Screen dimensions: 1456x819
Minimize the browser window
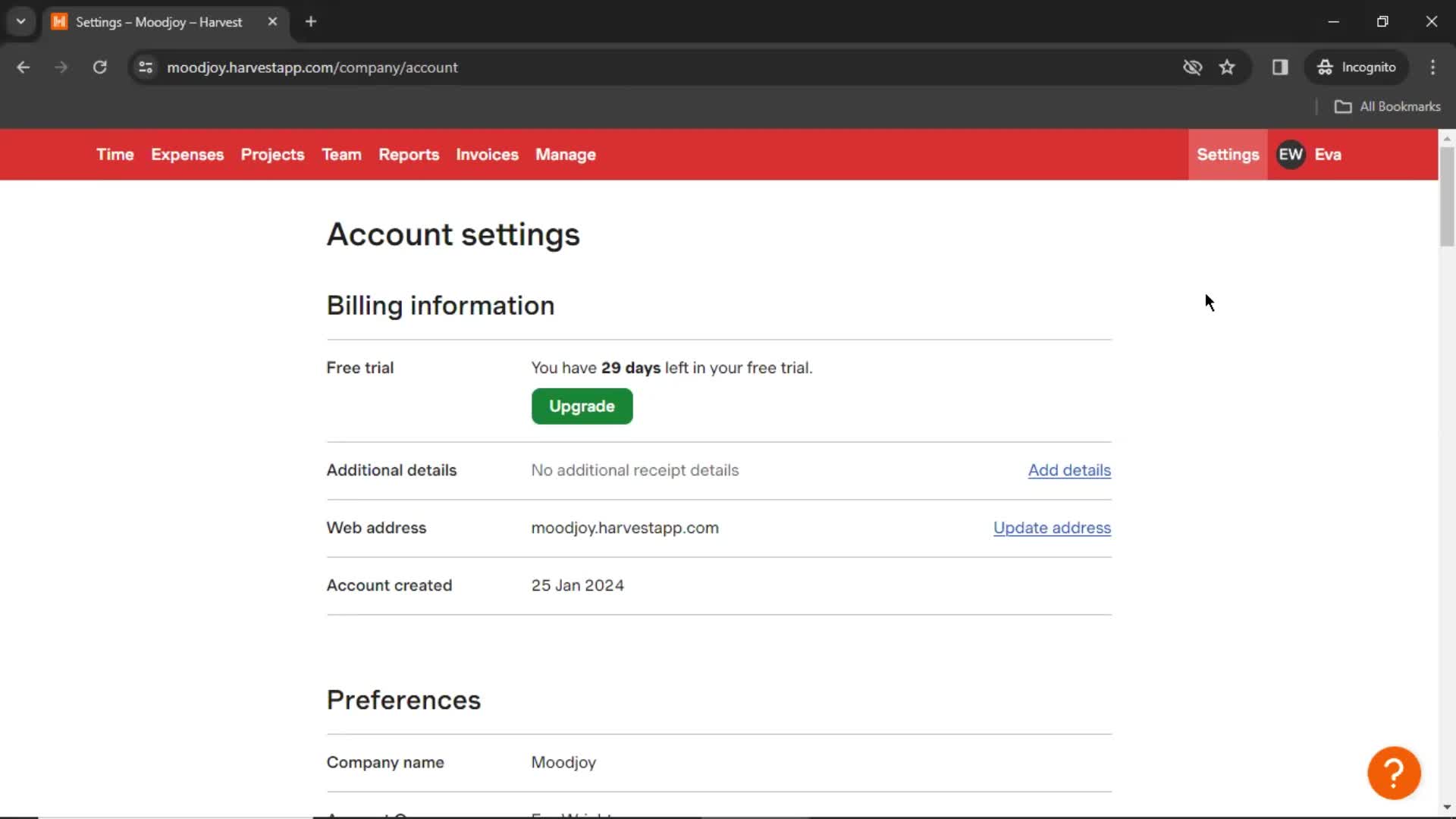pyautogui.click(x=1333, y=21)
